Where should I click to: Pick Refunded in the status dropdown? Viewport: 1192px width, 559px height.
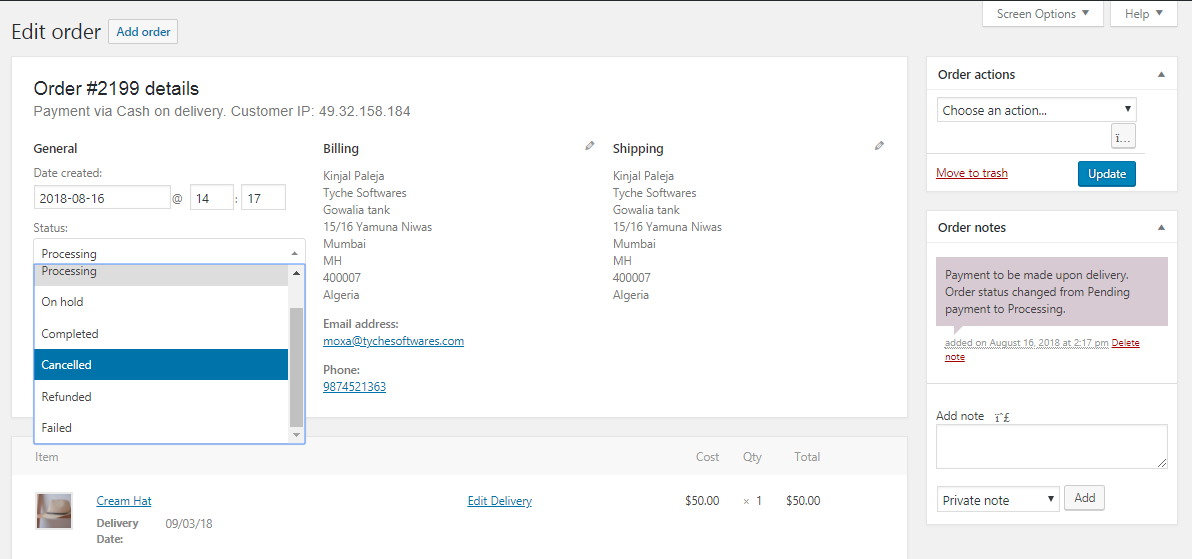click(x=161, y=397)
